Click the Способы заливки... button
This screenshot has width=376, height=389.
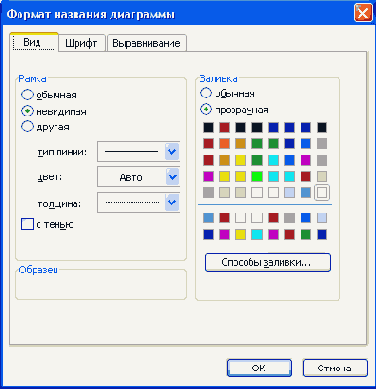[268, 262]
